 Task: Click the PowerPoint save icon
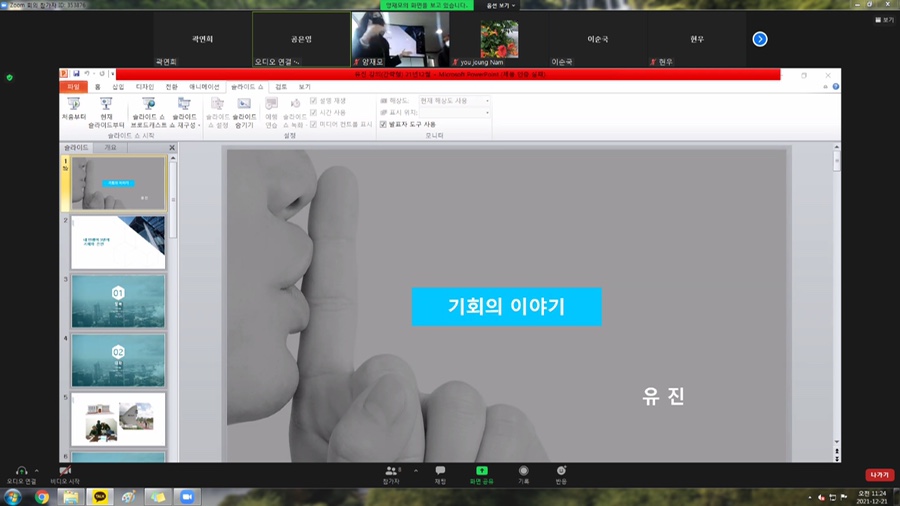76,74
